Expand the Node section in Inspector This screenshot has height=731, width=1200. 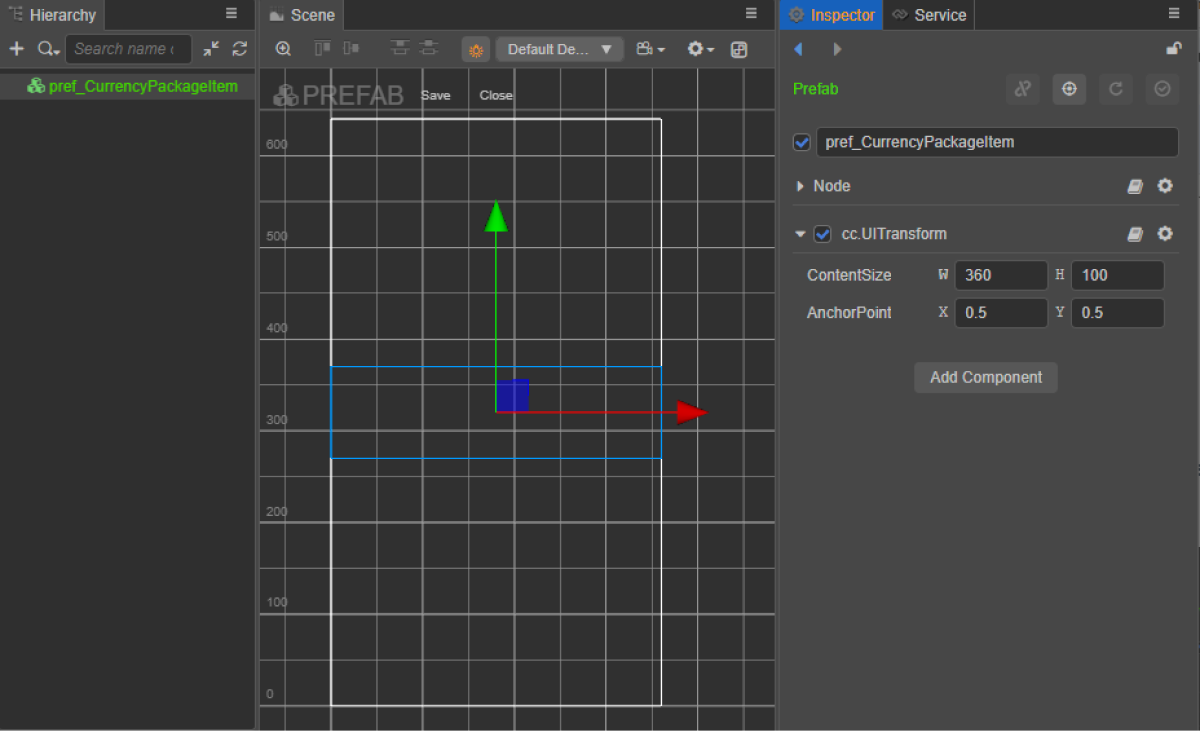coord(800,186)
